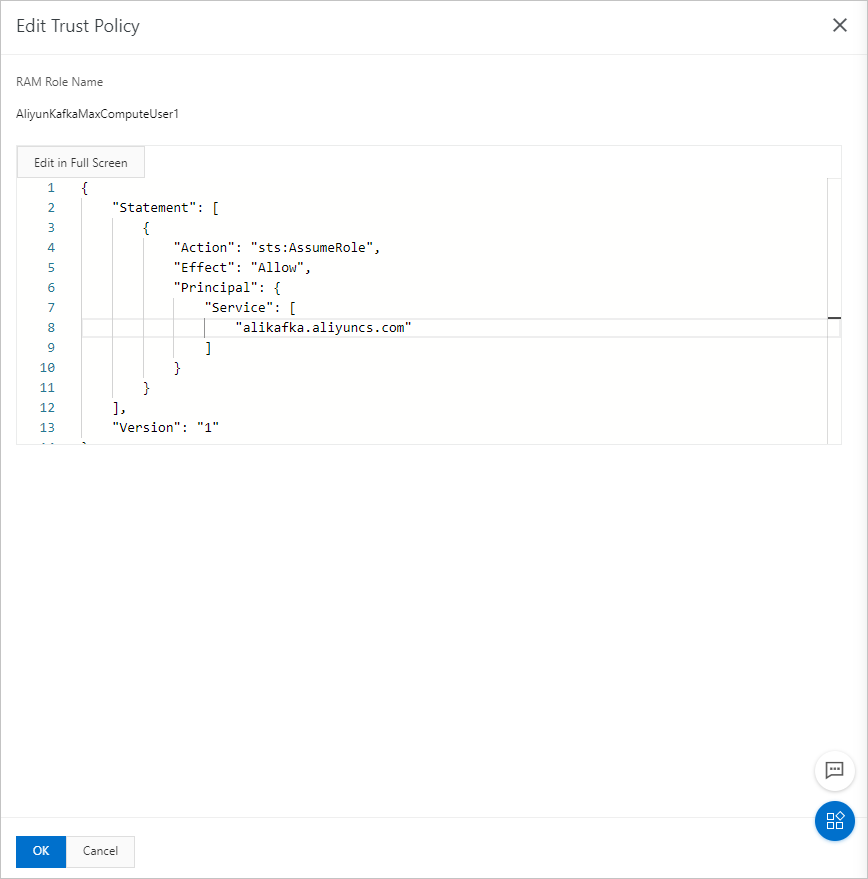Click the Edit Trust Policy title
The height and width of the screenshot is (879, 868).
click(x=78, y=26)
